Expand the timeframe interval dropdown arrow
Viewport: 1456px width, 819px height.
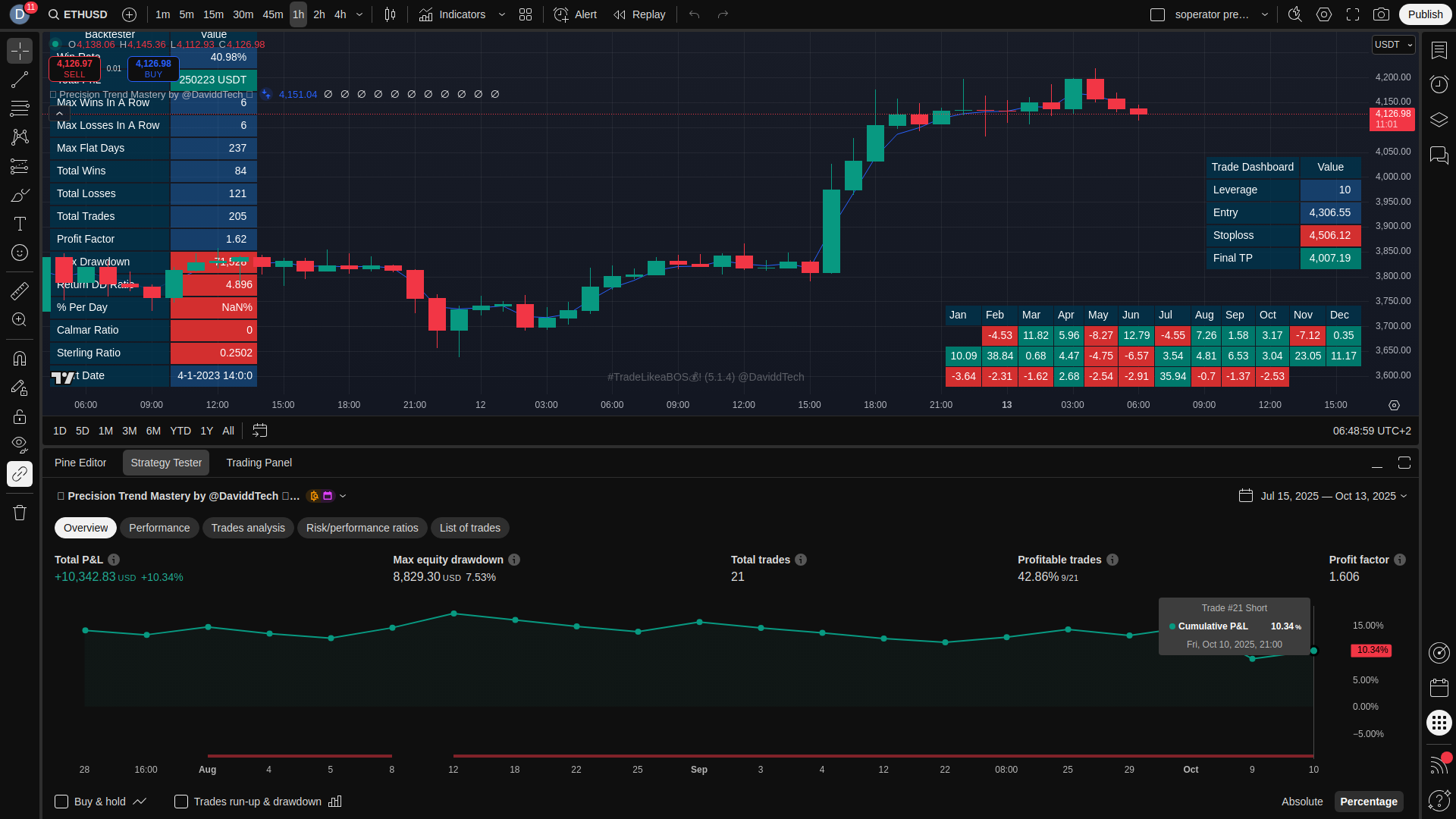coord(359,14)
